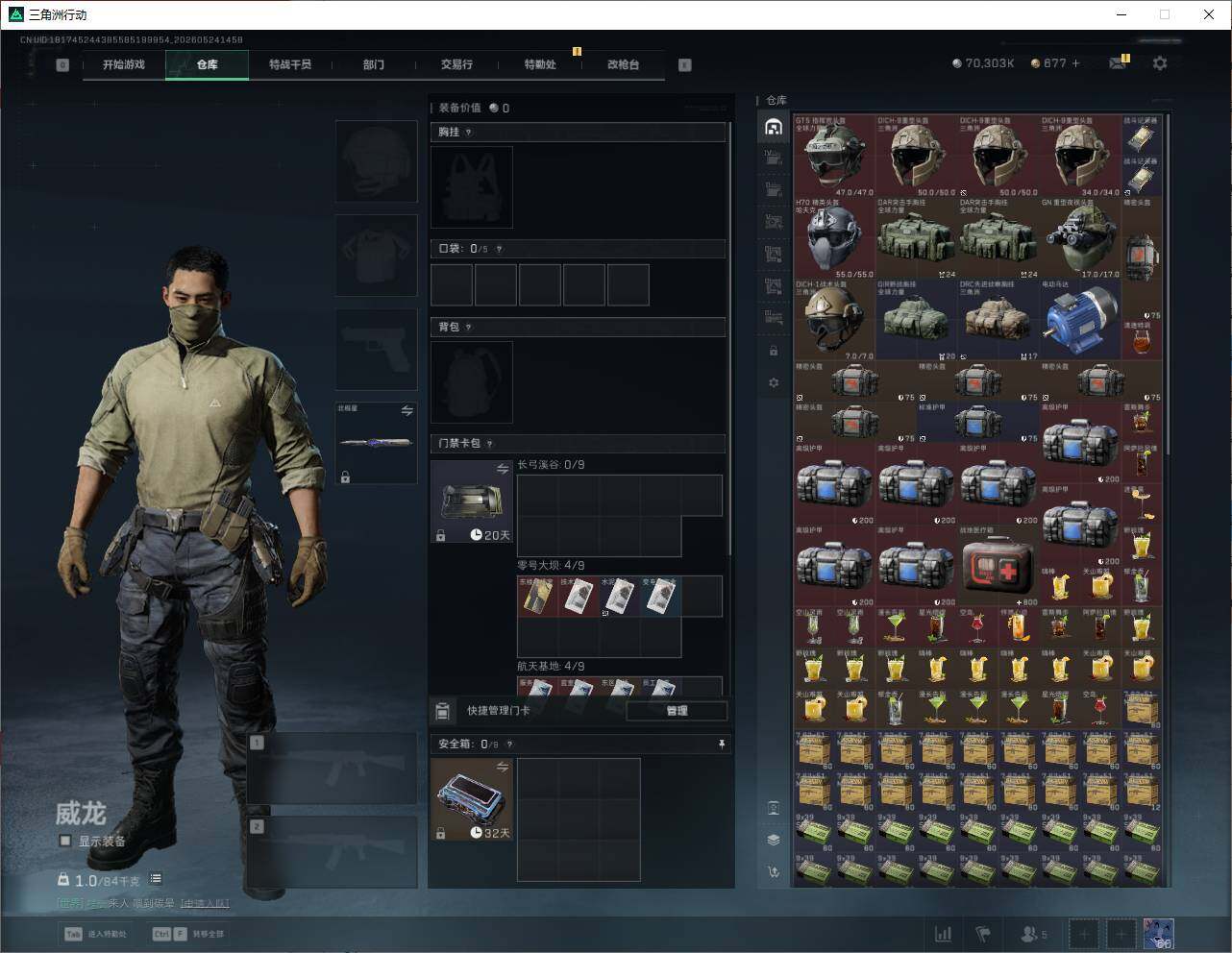Select the H70 elite helmet item
Screen dimensions: 1232x953
coord(834,238)
